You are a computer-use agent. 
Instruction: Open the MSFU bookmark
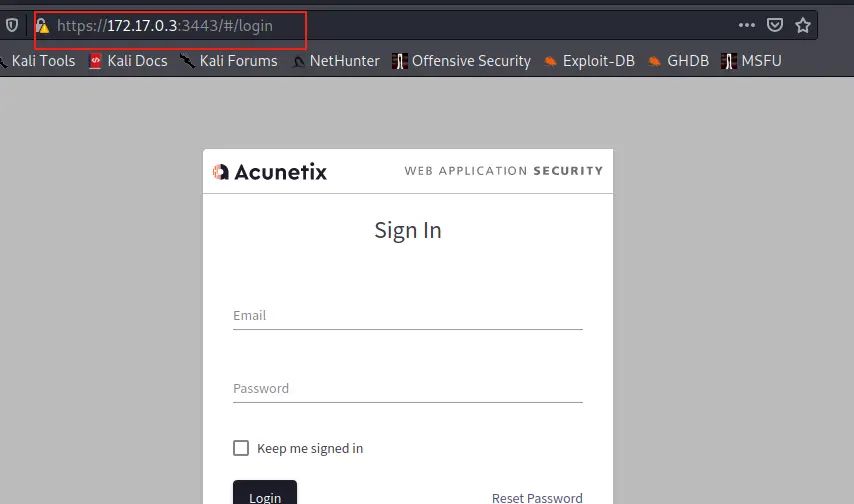pyautogui.click(x=751, y=60)
